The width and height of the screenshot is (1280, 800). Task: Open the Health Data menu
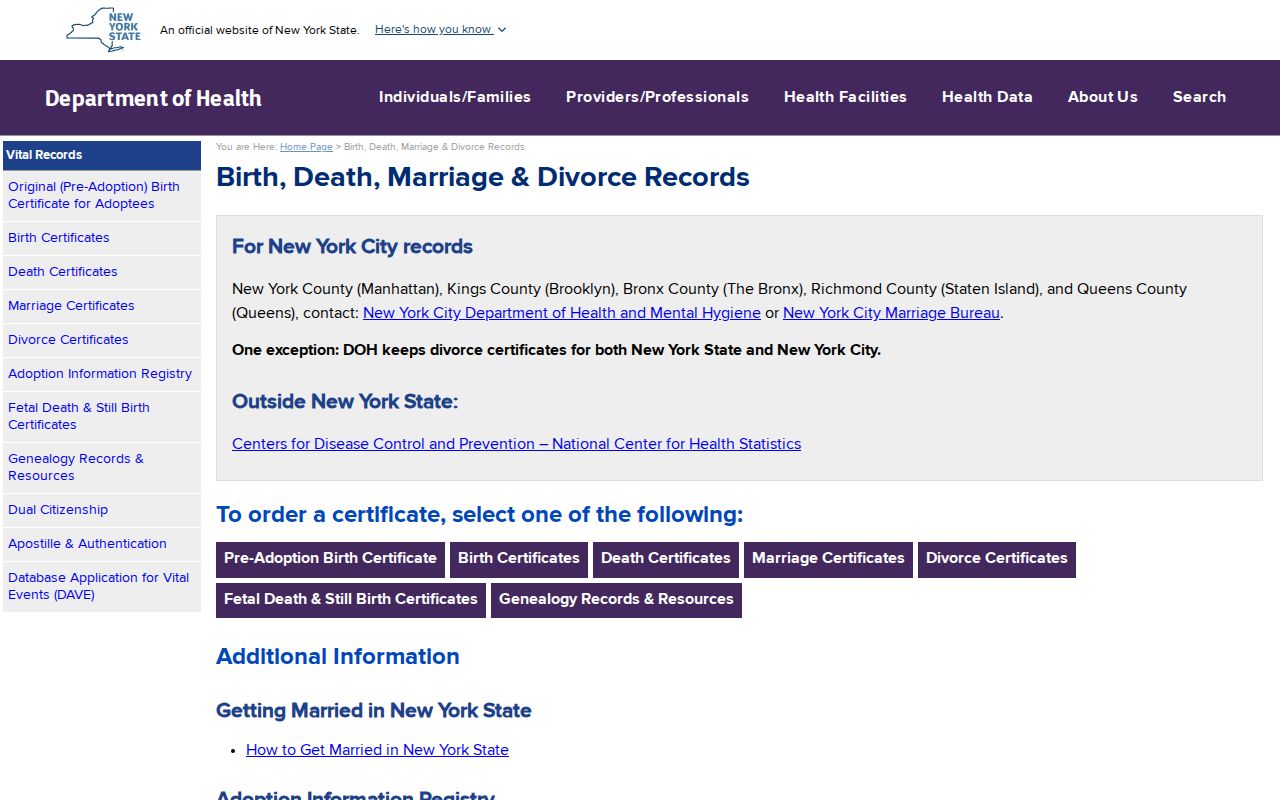pyautogui.click(x=987, y=97)
